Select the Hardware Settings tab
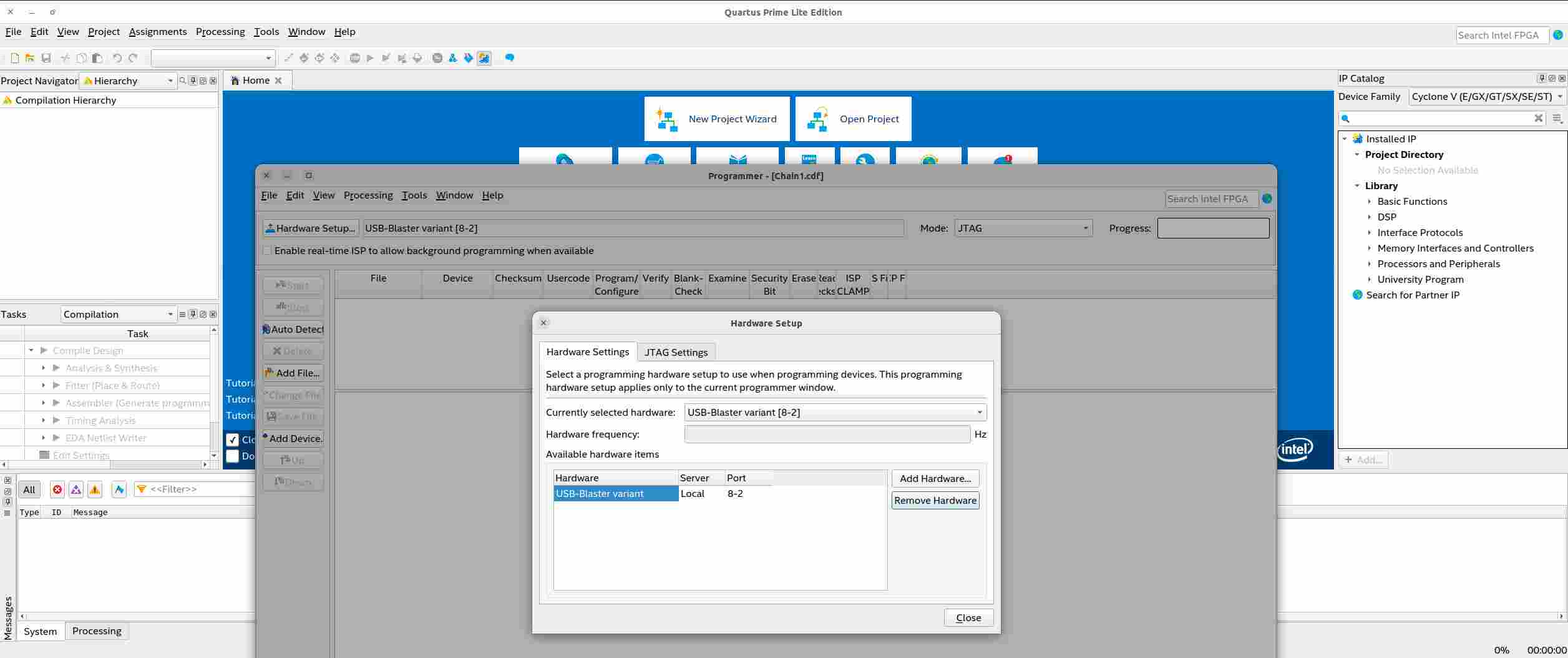 tap(588, 351)
